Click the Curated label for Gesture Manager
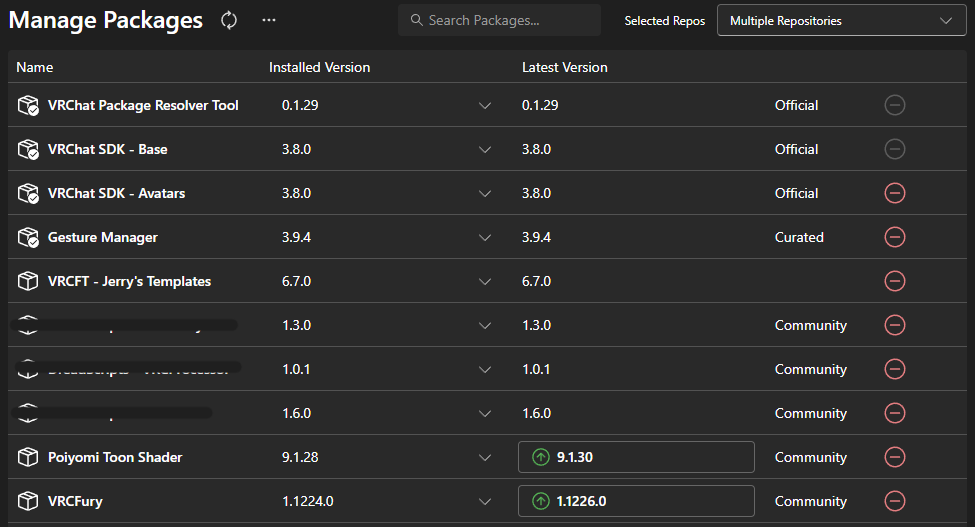Image resolution: width=975 pixels, height=527 pixels. pos(799,237)
